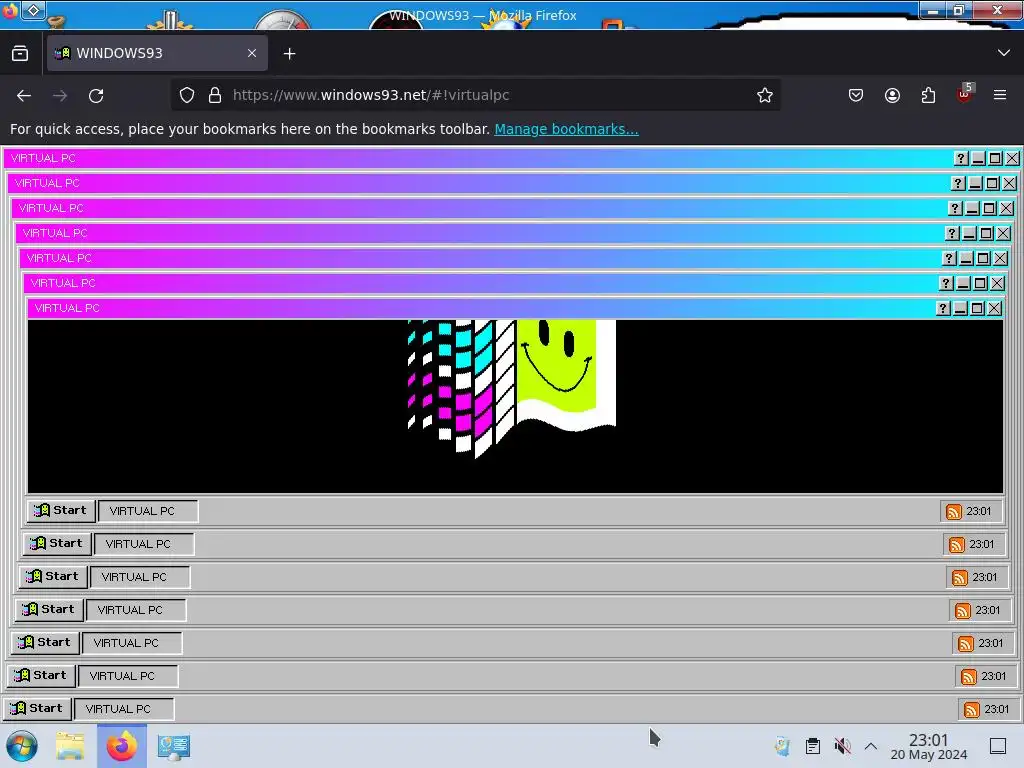The image size is (1024, 768).
Task: Open Start menu of outermost Windows93 desktop
Action: point(37,709)
